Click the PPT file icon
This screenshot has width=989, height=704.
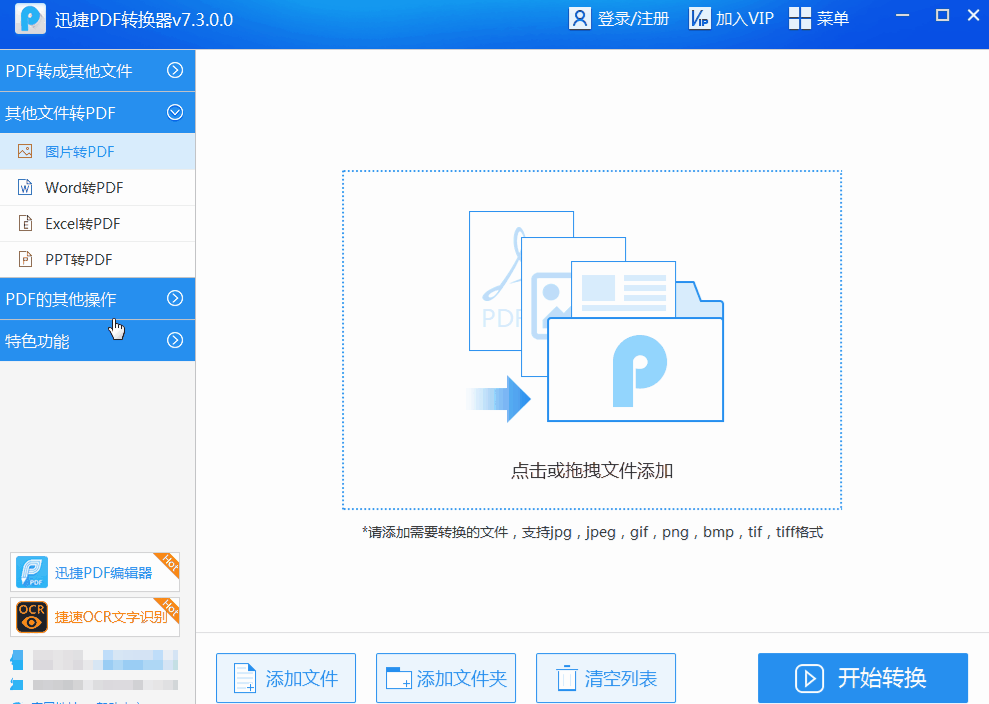(25, 259)
